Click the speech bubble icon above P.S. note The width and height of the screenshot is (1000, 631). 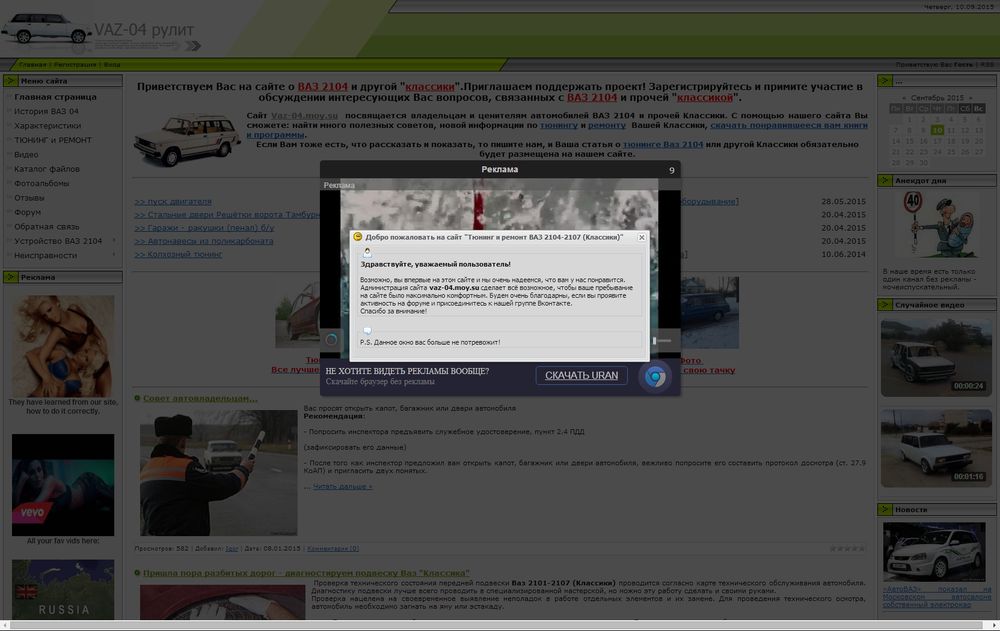point(367,330)
